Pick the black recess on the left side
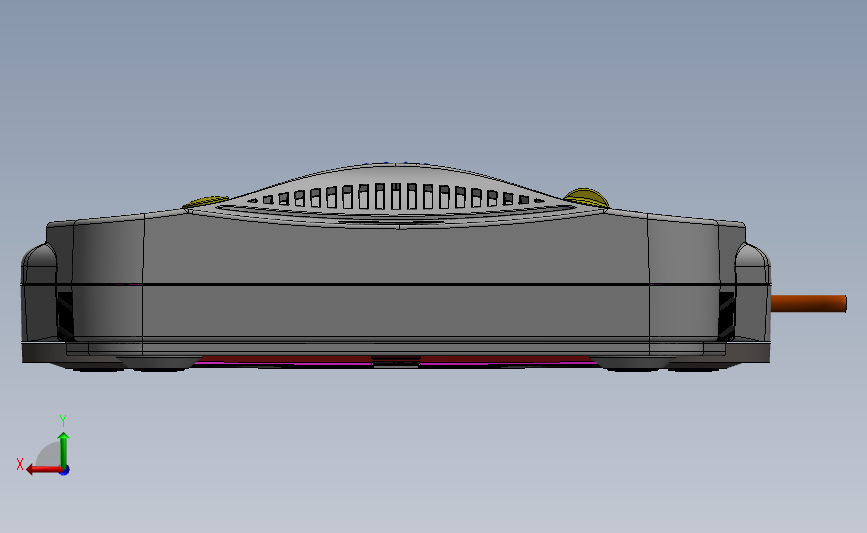Image resolution: width=867 pixels, height=533 pixels. [65, 316]
